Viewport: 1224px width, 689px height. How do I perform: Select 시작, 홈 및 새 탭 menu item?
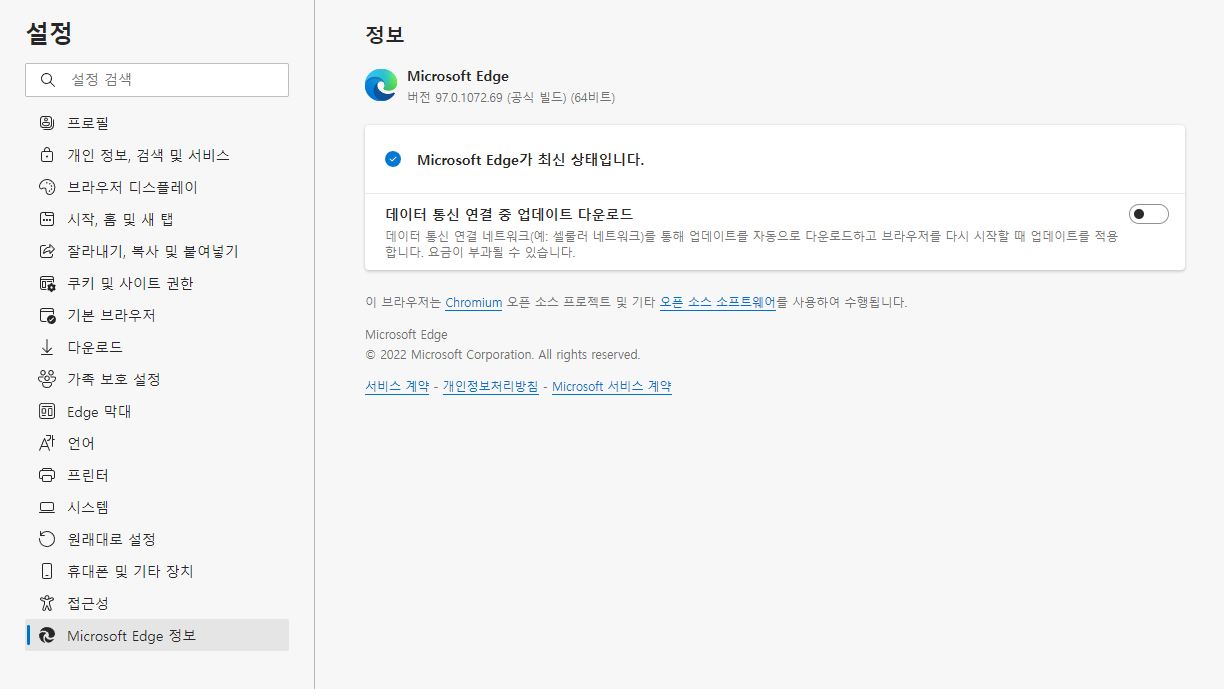click(x=157, y=219)
